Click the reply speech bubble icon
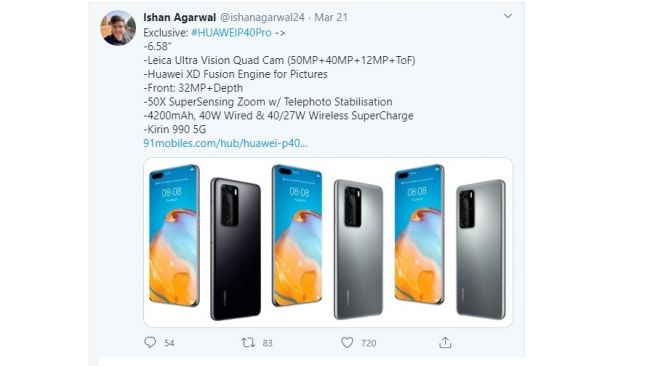 [150, 342]
